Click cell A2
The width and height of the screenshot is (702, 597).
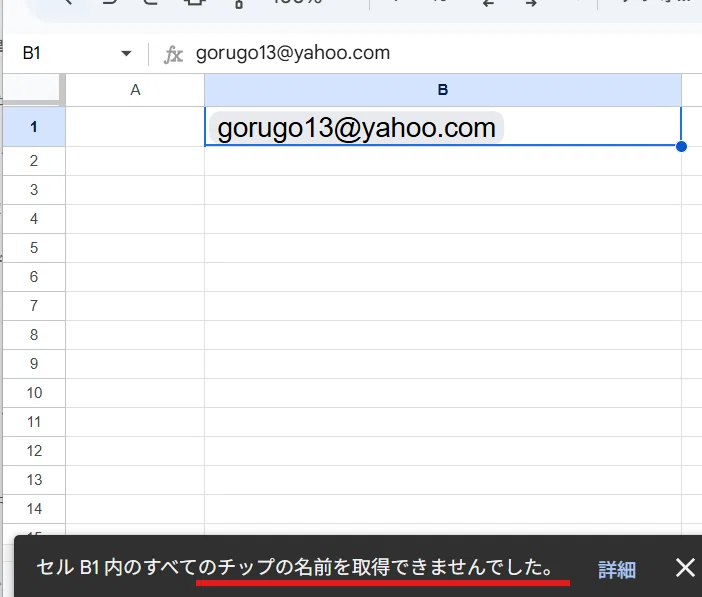(x=135, y=161)
